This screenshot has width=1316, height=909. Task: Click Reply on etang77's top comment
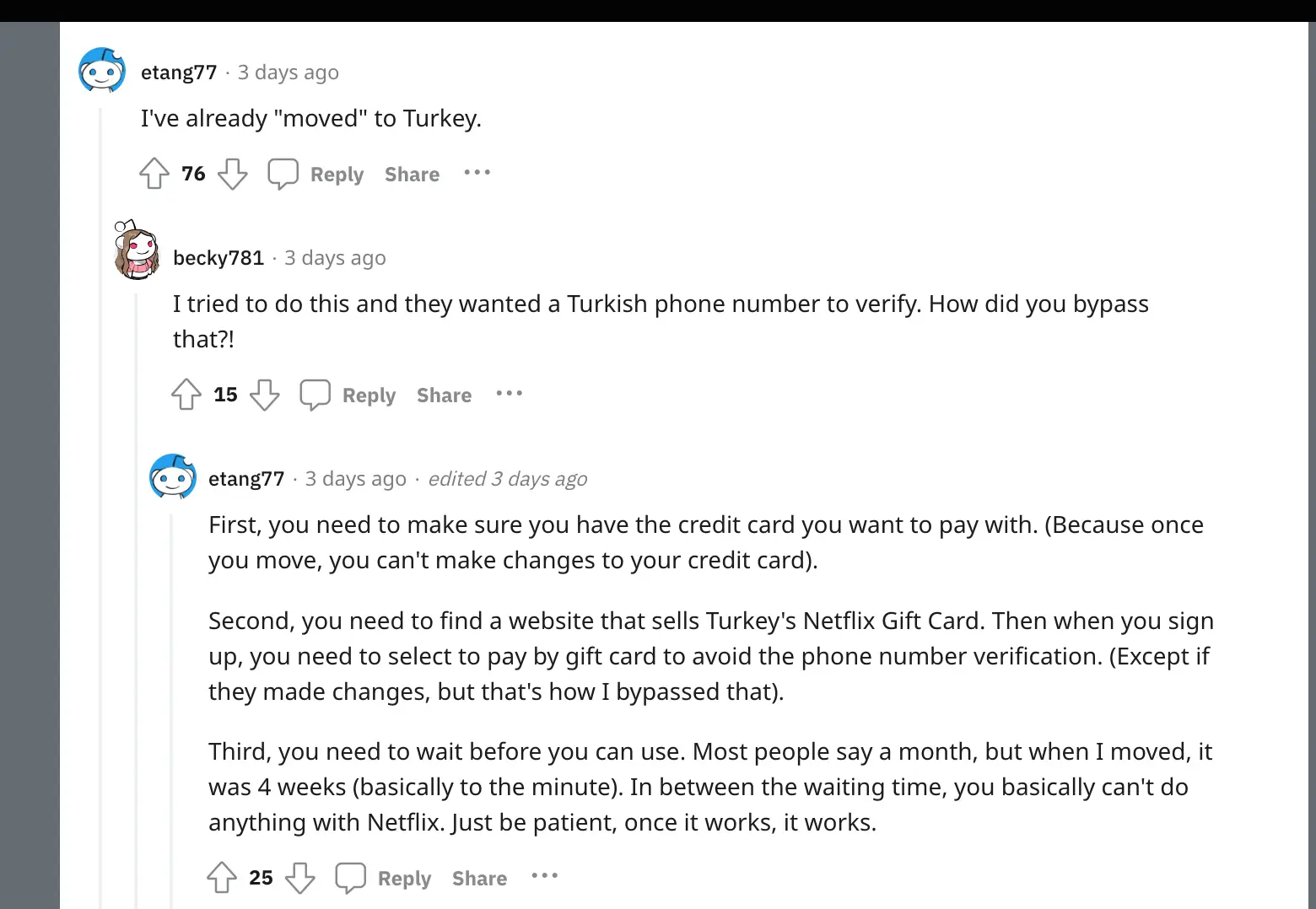coord(337,174)
